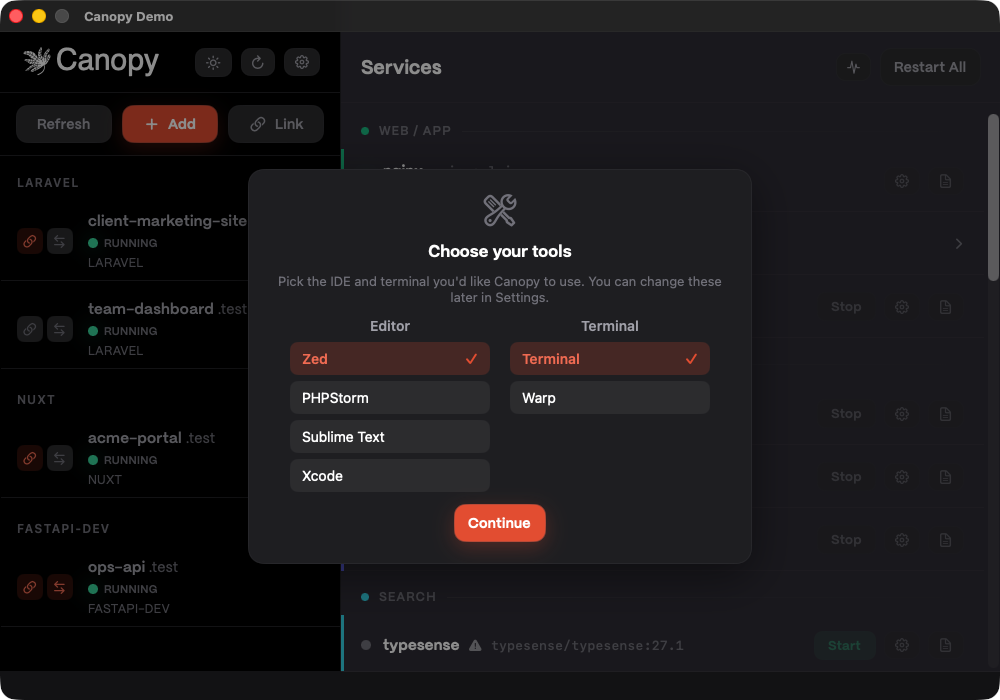
Task: Click the warning triangle beside typesense
Action: tap(475, 646)
